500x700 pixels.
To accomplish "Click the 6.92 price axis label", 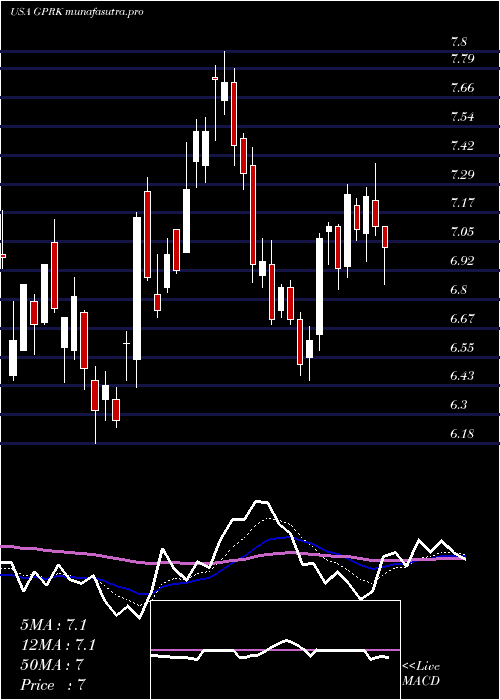I will [462, 261].
